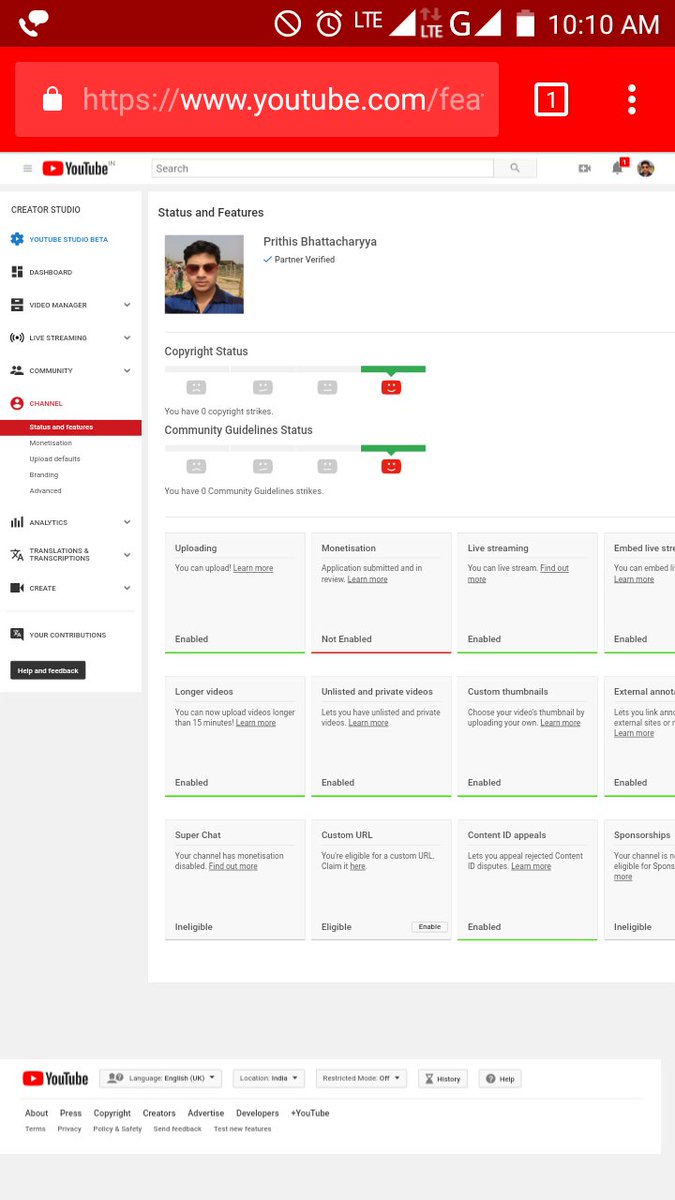675x1200 pixels.
Task: Open the Monetisation submenu item
Action: point(51,443)
